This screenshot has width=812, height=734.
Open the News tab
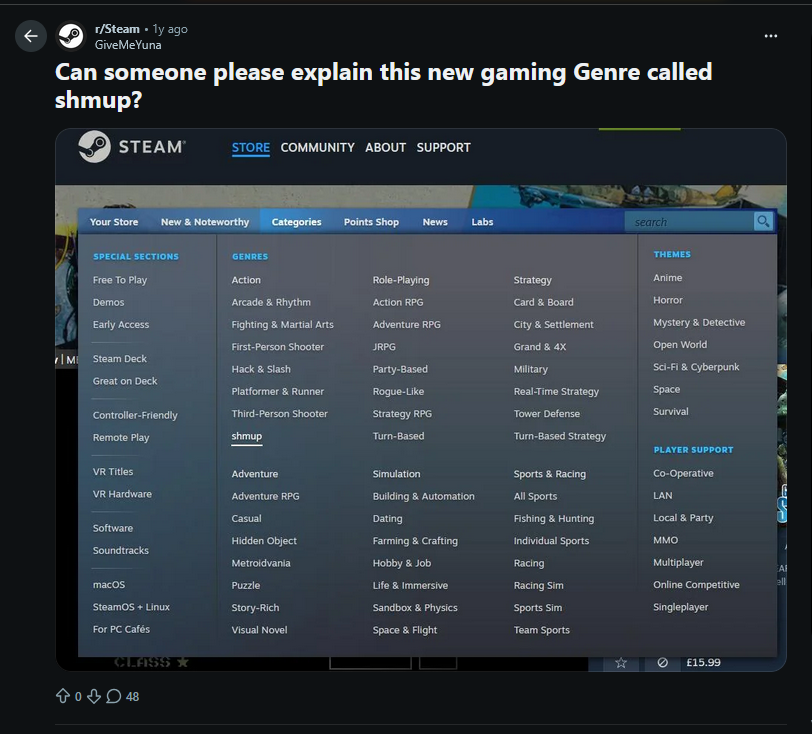pos(435,222)
